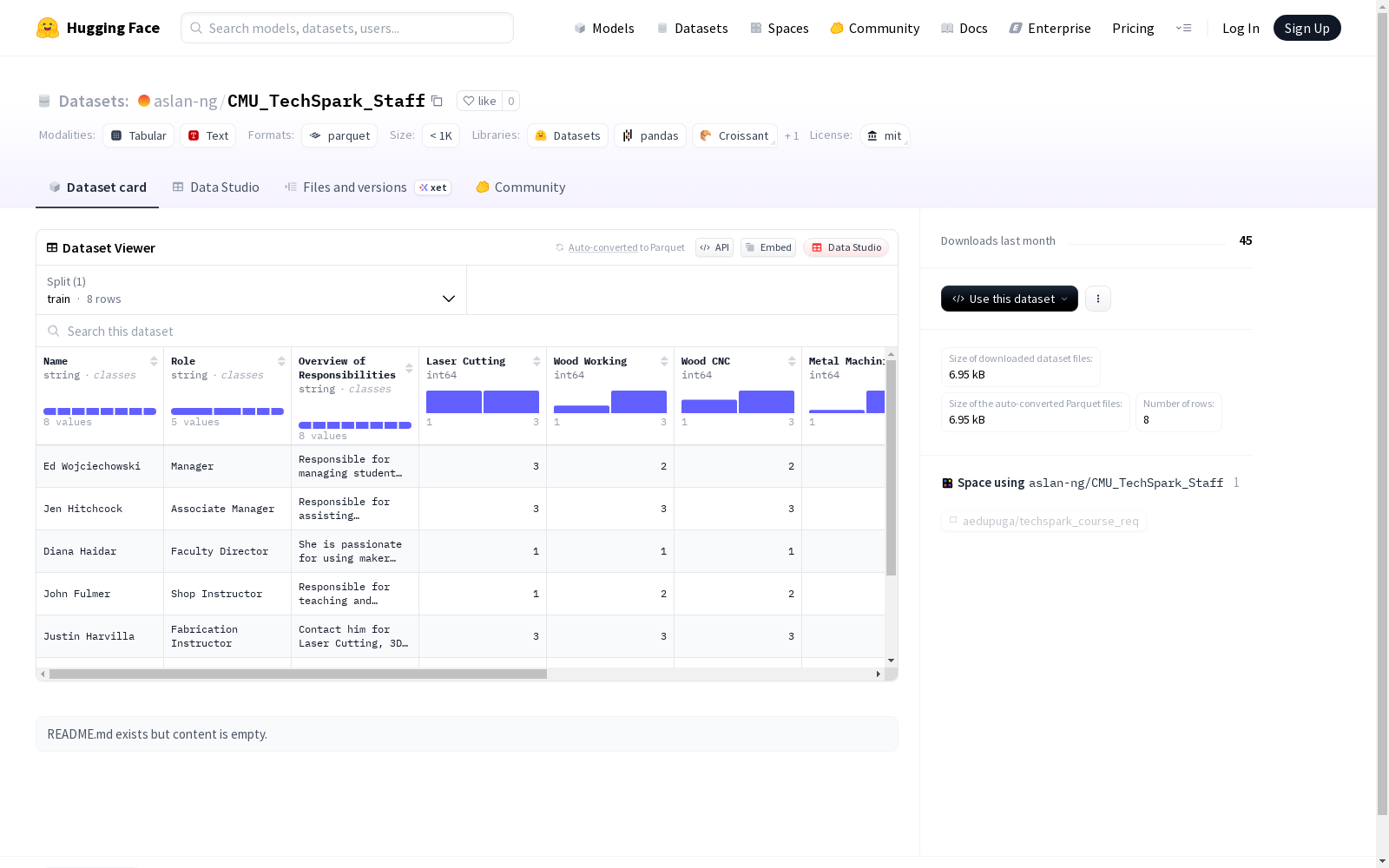Screen dimensions: 1389x868
Task: Click the table scroll right arrow
Action: click(x=879, y=674)
